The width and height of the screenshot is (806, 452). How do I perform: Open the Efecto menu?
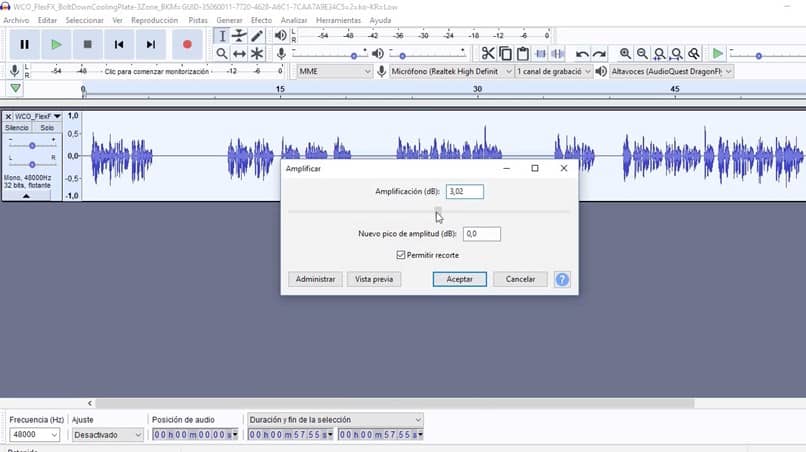click(x=261, y=20)
